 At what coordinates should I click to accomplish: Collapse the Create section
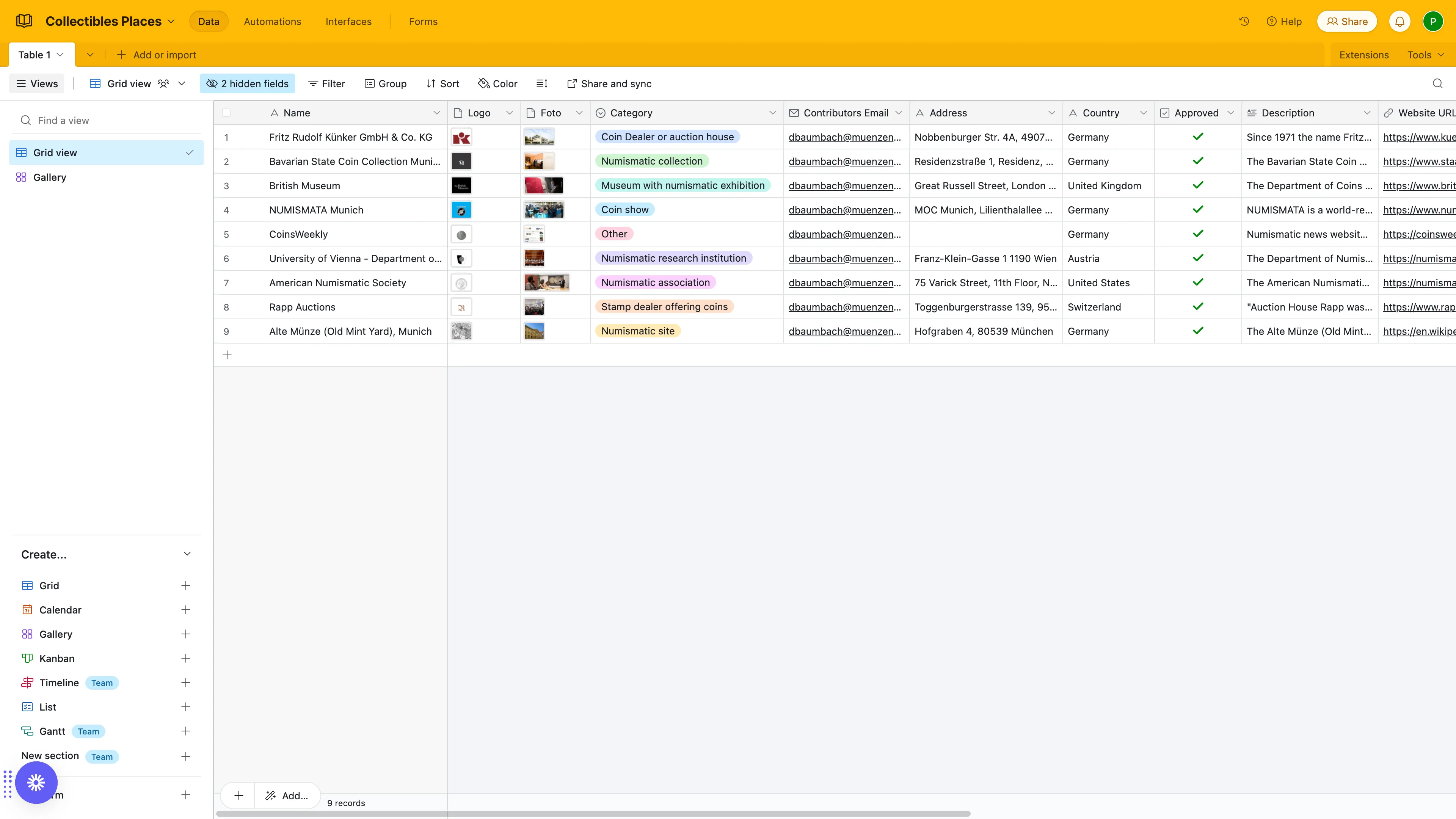[x=187, y=554]
